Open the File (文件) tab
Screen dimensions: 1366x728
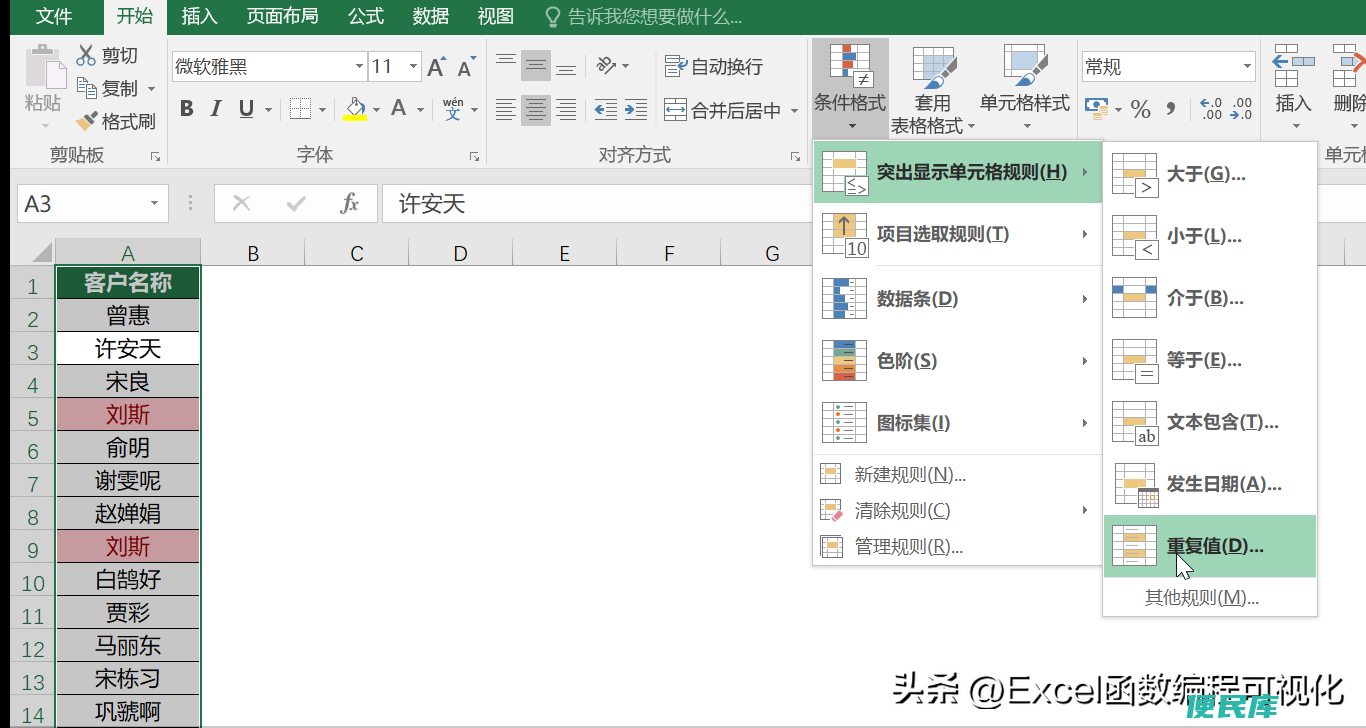pyautogui.click(x=54, y=15)
